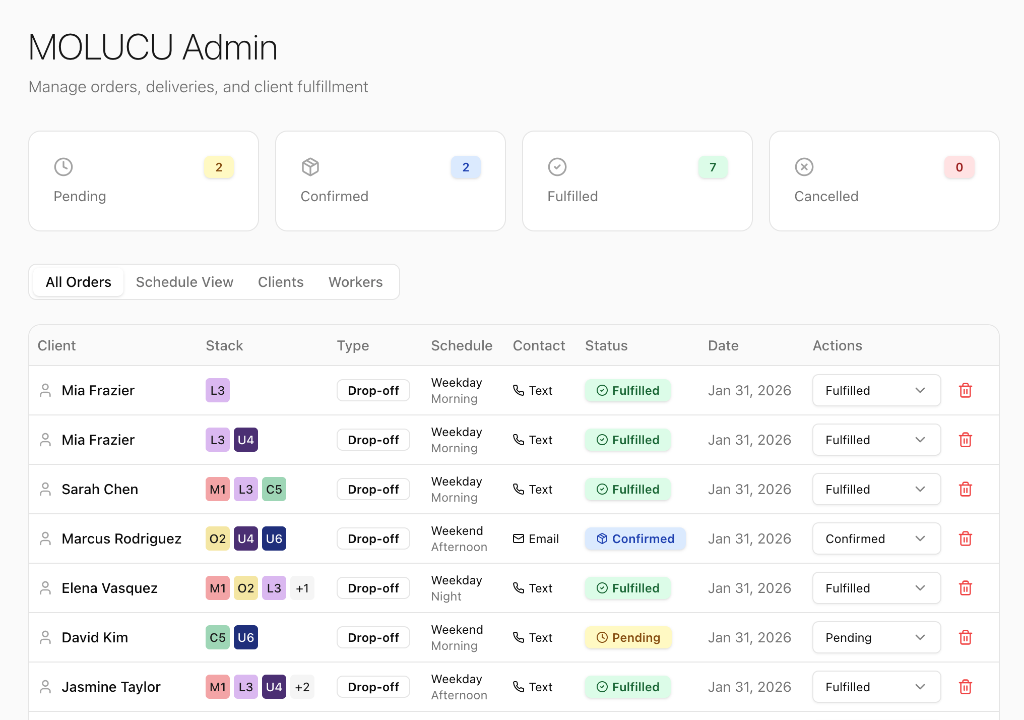Click the phone icon in Elena Vasquez's row
This screenshot has height=720, width=1024.
pyautogui.click(x=519, y=588)
